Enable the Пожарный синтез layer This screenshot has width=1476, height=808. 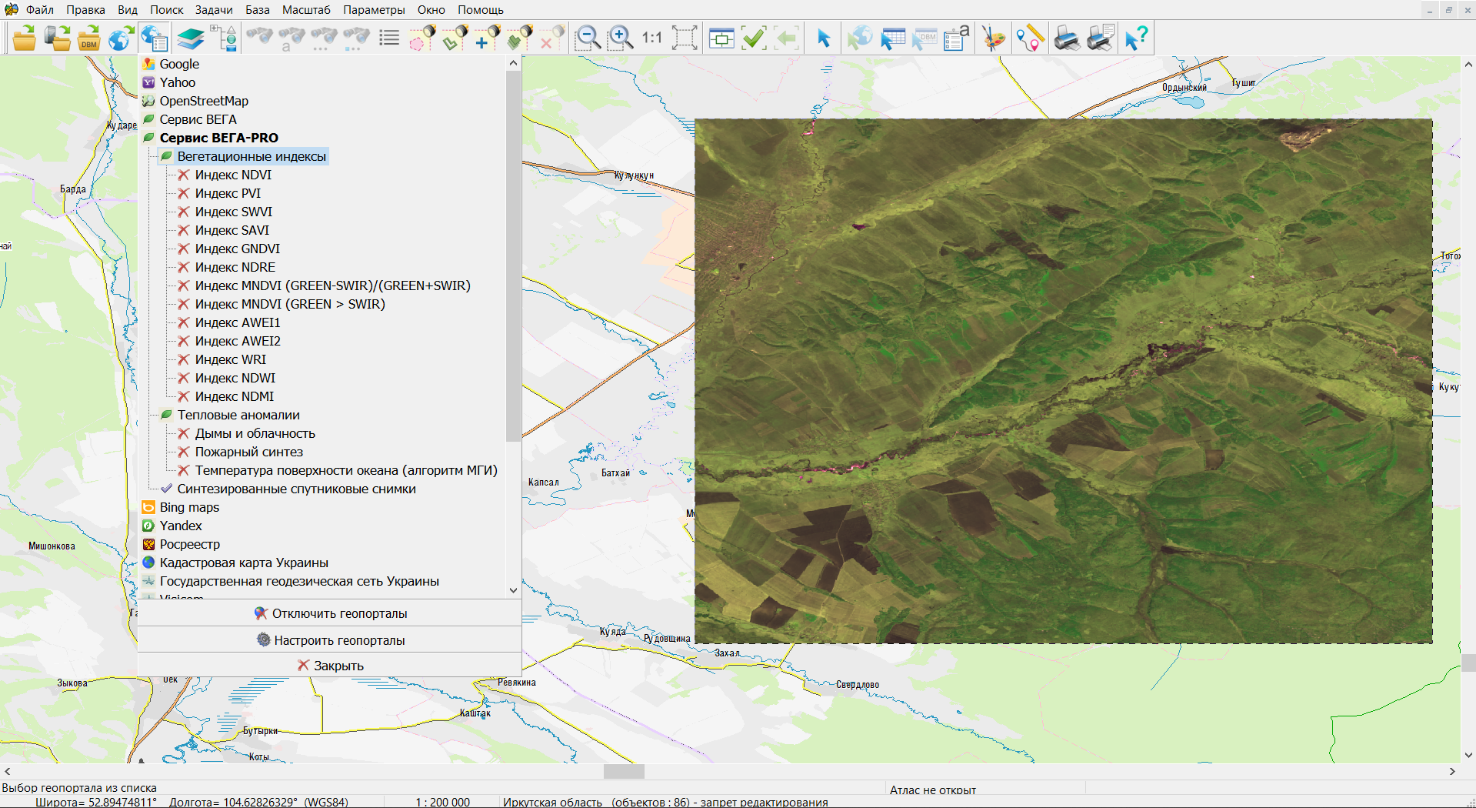(184, 452)
